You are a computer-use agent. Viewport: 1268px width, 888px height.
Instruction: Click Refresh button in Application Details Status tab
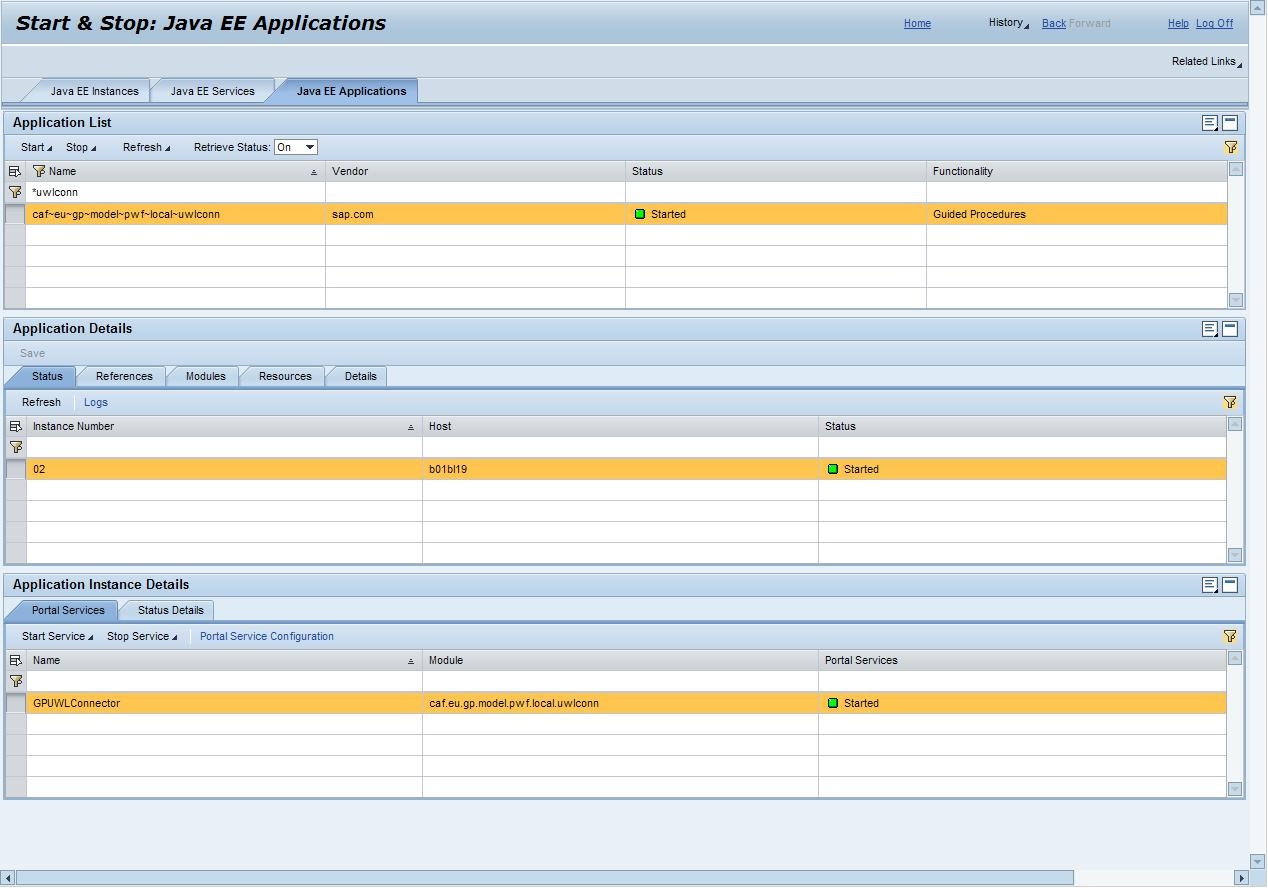pyautogui.click(x=41, y=402)
